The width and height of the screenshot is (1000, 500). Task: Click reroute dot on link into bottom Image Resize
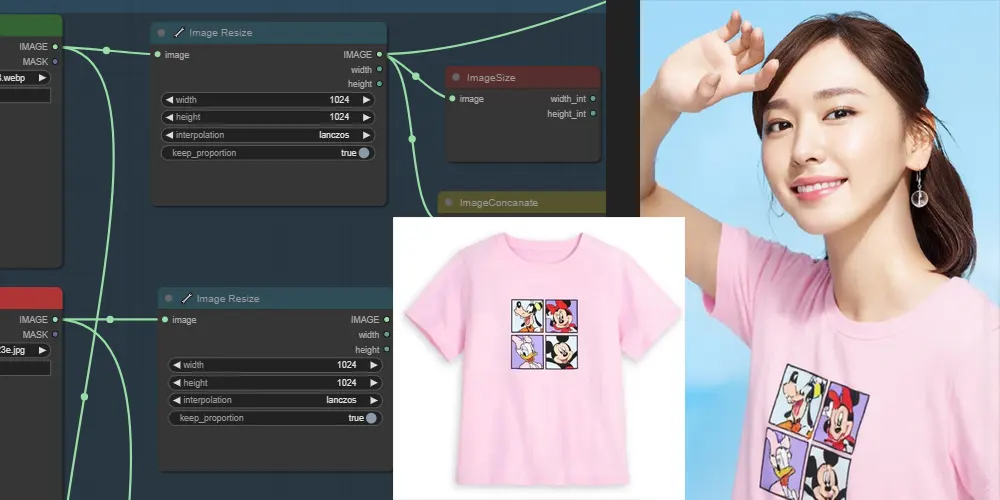110,320
